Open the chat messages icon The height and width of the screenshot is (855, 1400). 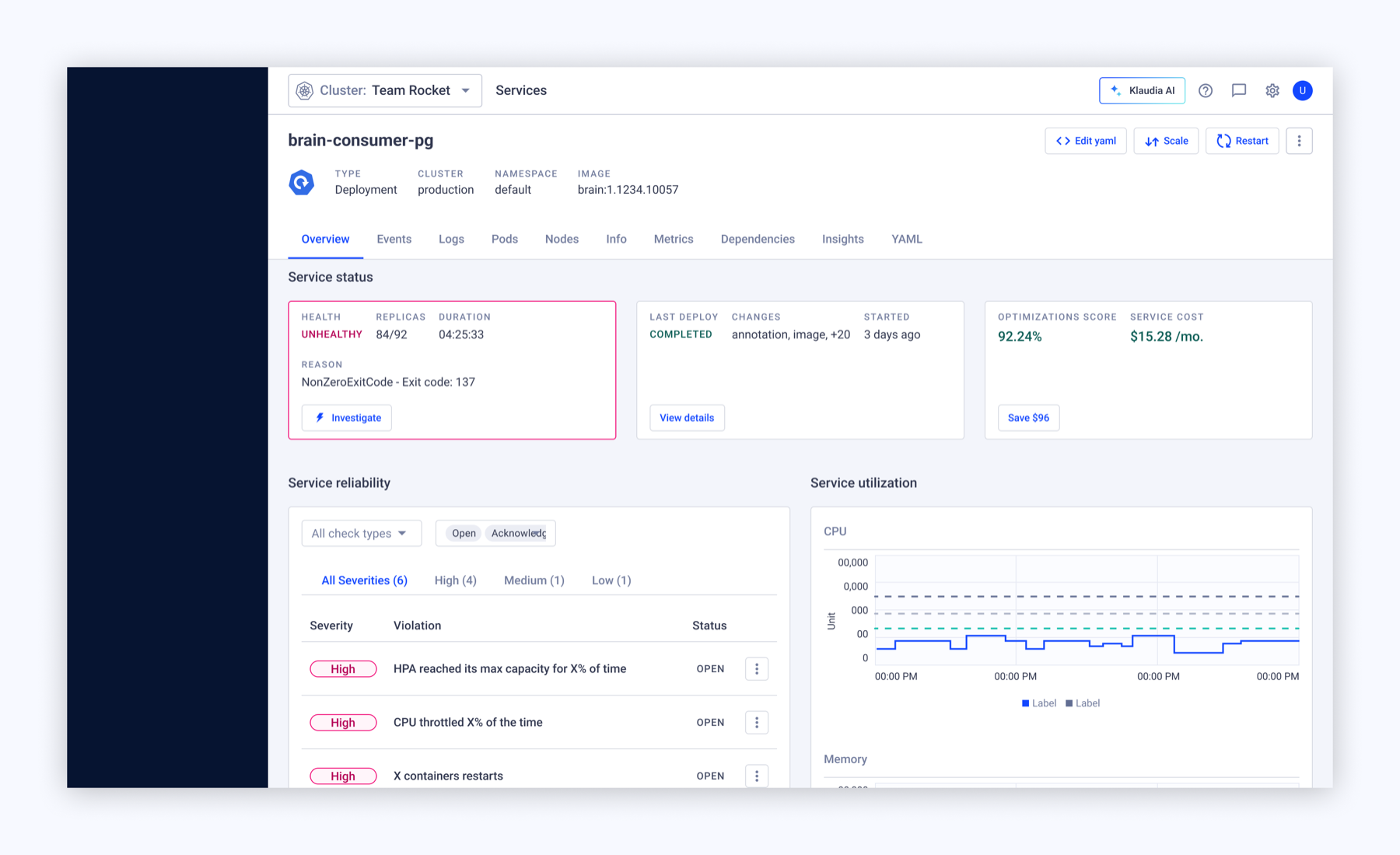point(1239,91)
